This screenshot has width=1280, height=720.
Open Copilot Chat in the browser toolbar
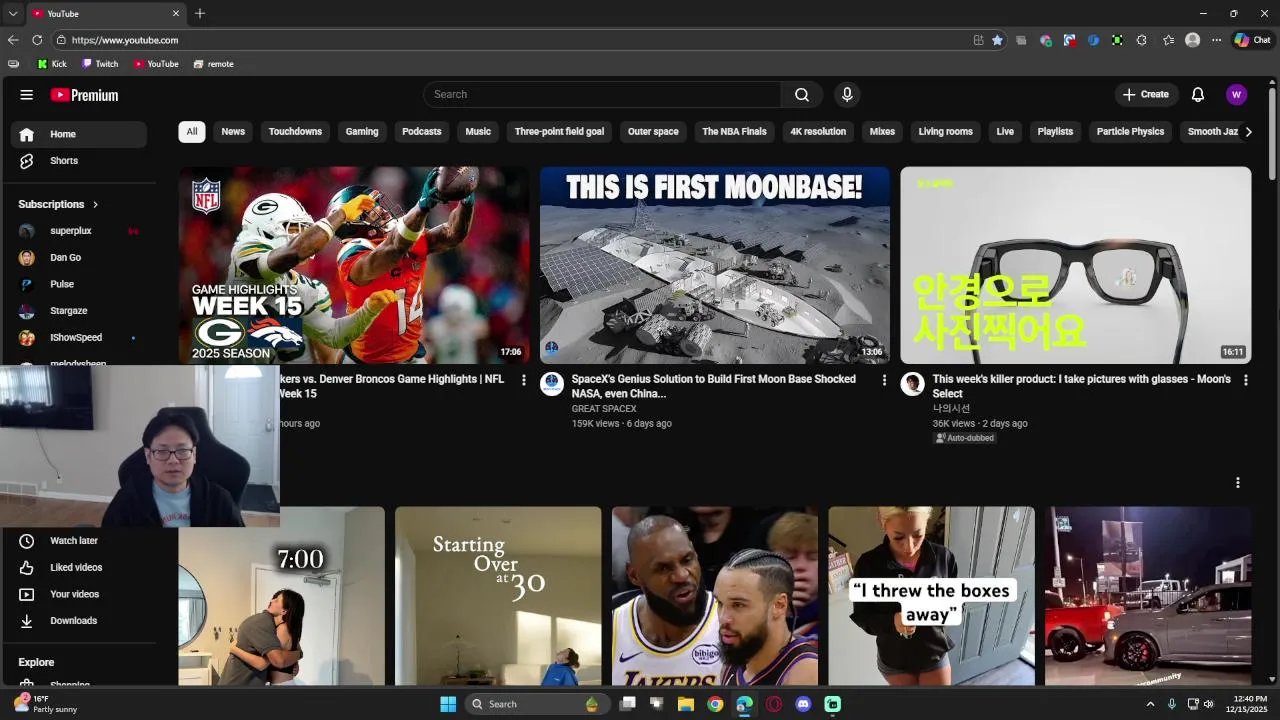coord(1252,40)
